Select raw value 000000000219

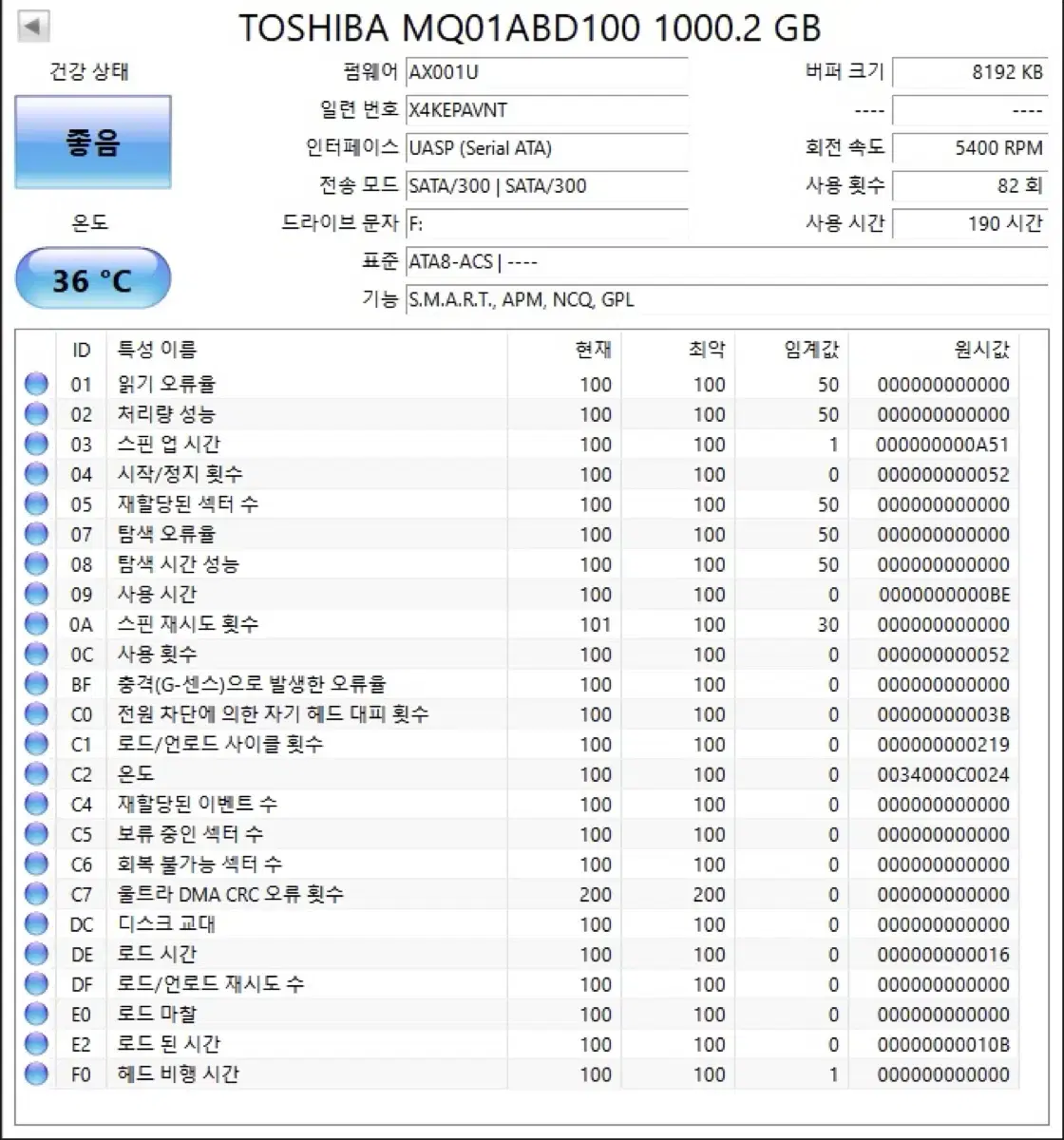(943, 745)
